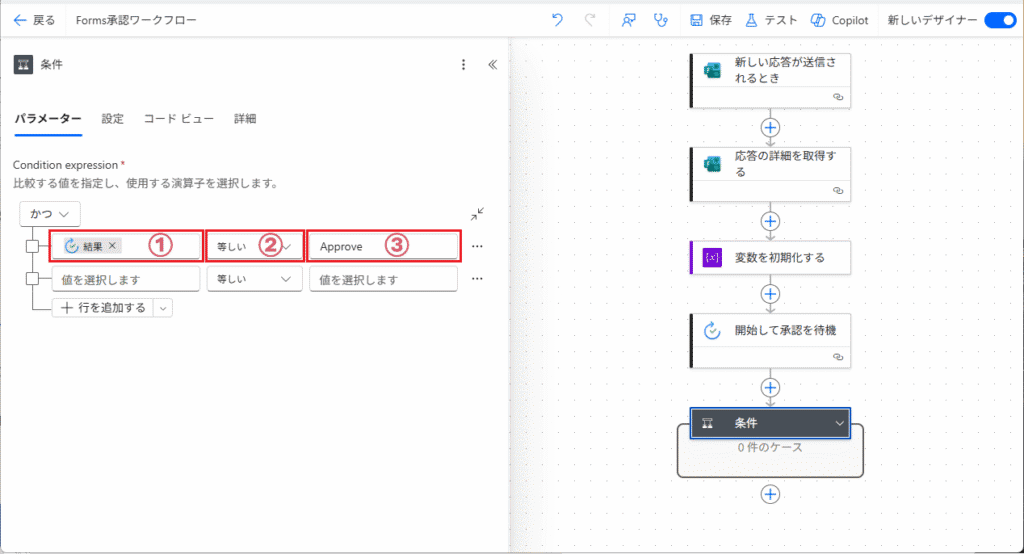1024x554 pixels.
Task: Collapse the 条件 panel with double chevron
Action: coord(492,65)
